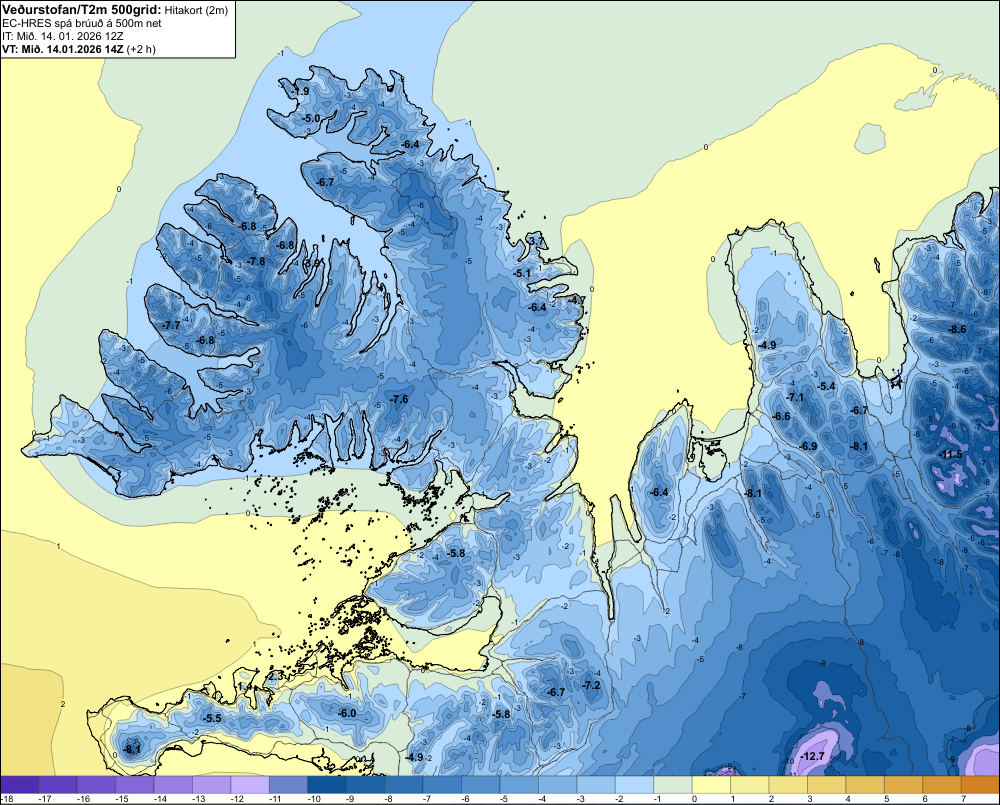Click the -6.0 temperature label
The height and width of the screenshot is (805, 1000).
pos(348,713)
